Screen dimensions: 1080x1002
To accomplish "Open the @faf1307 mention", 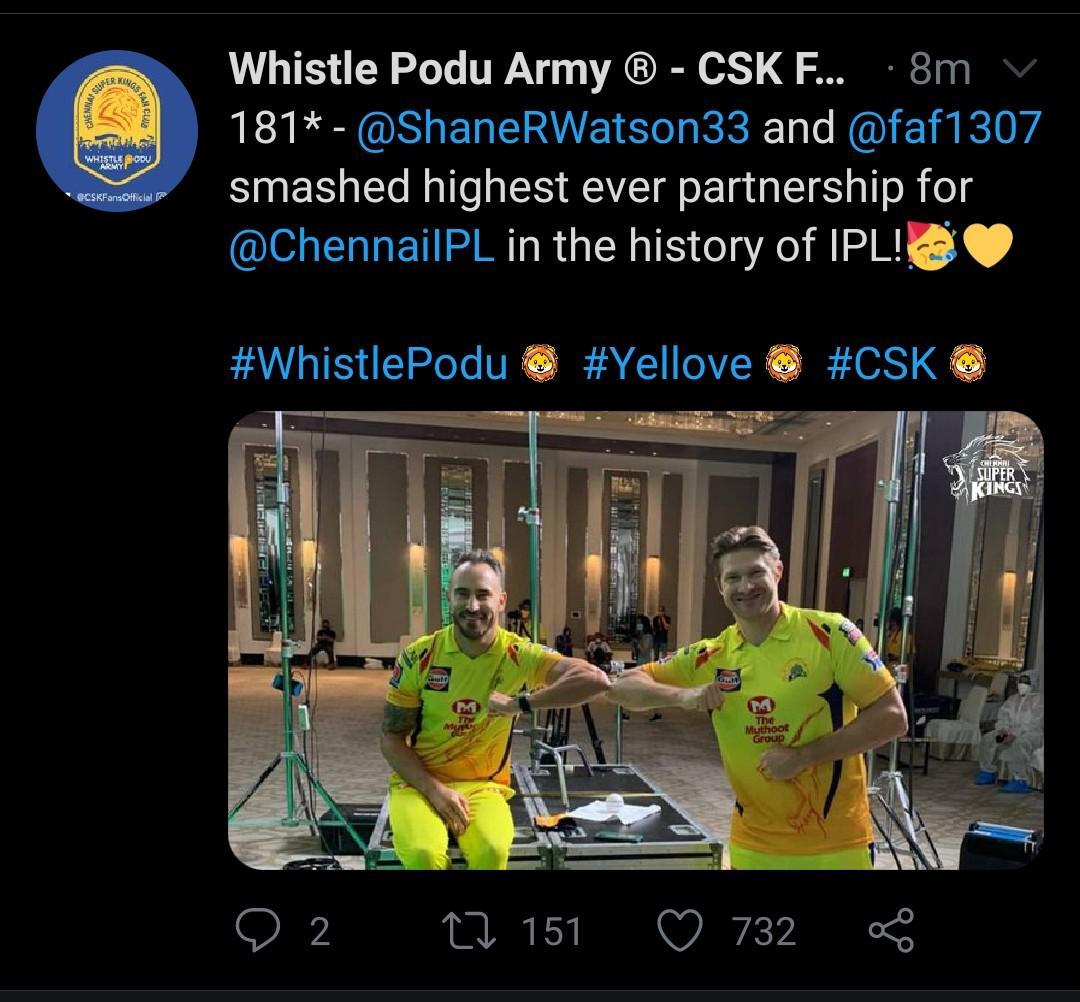I will coord(944,128).
